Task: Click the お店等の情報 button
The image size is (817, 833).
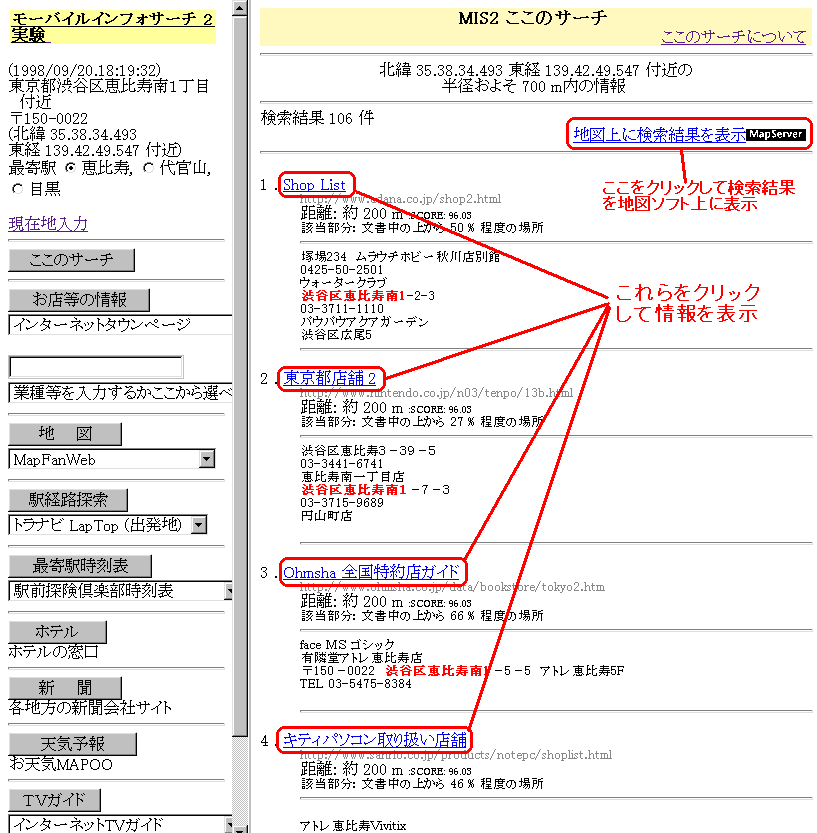Action: pyautogui.click(x=79, y=300)
